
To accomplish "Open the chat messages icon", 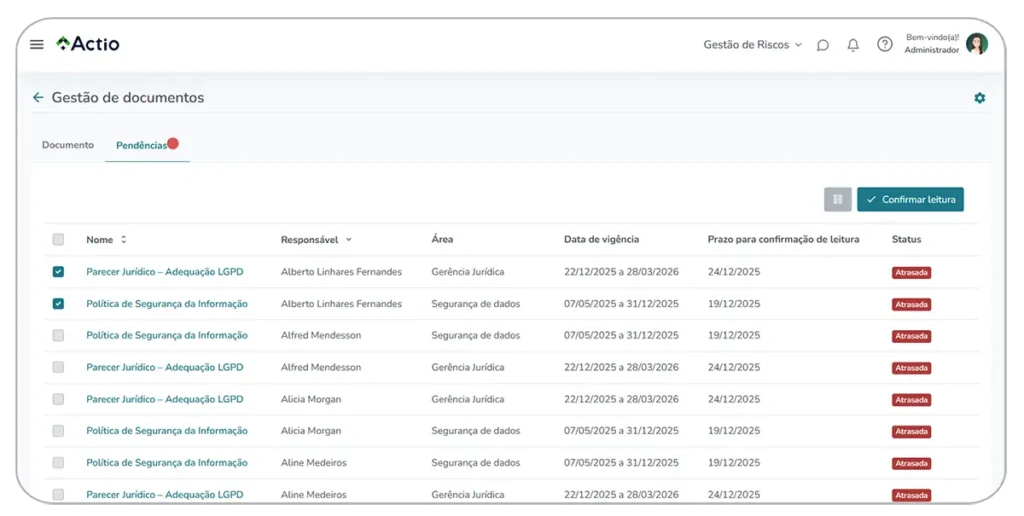I will click(x=822, y=45).
